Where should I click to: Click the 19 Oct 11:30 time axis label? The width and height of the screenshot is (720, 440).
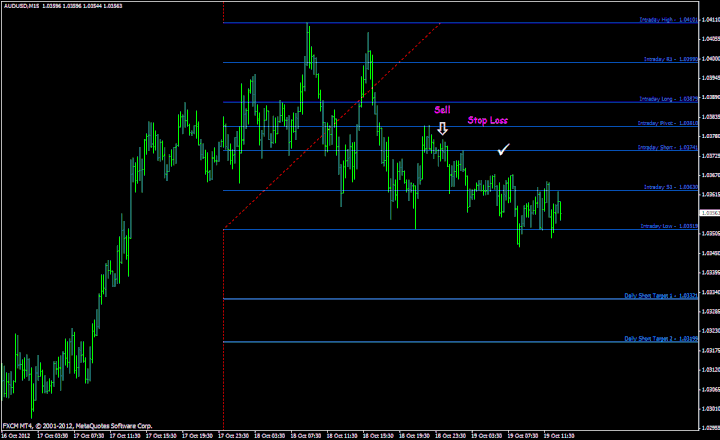[x=559, y=435]
